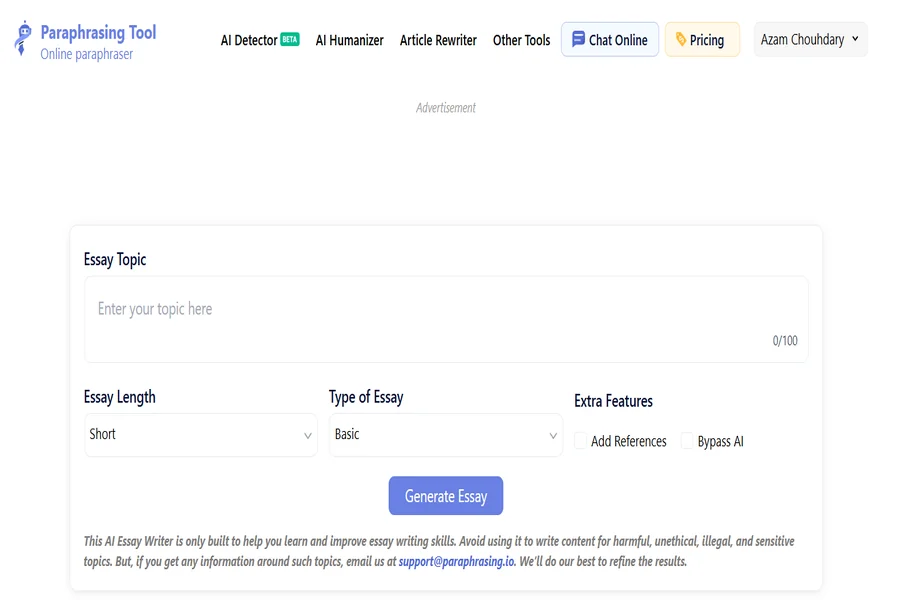The height and width of the screenshot is (600, 900).
Task: Select Article Rewriter in the navigation
Action: coord(438,40)
